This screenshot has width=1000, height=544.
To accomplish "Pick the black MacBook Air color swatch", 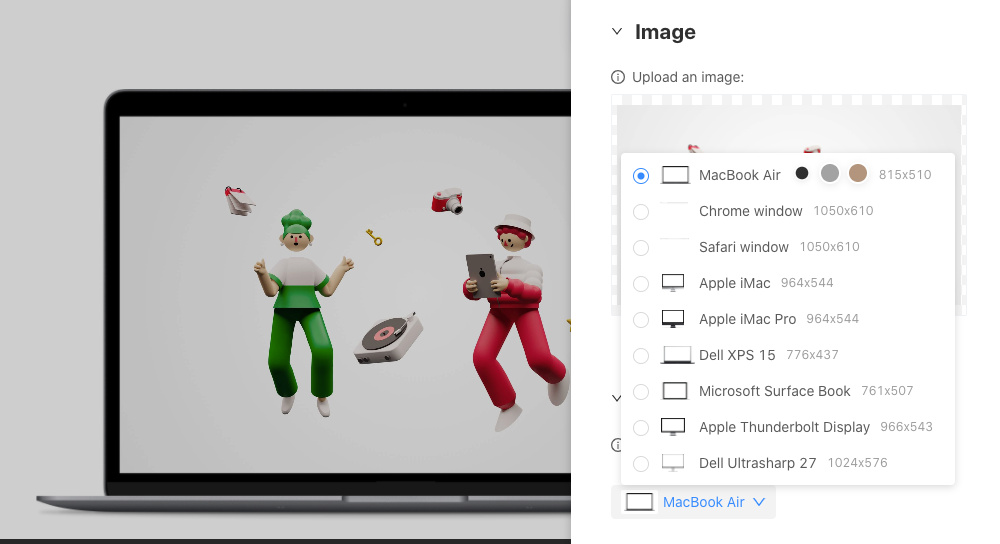I will pyautogui.click(x=802, y=173).
